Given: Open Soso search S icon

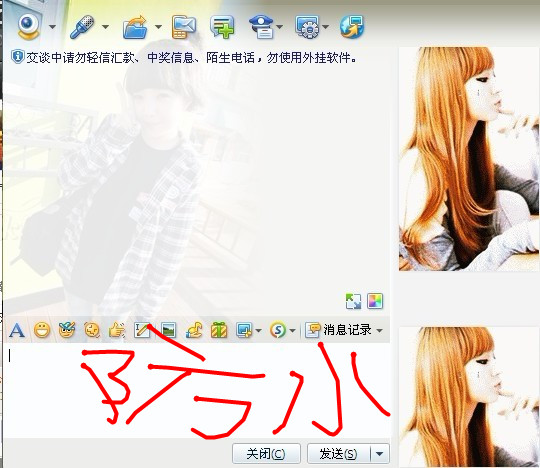Looking at the screenshot, I should 278,330.
